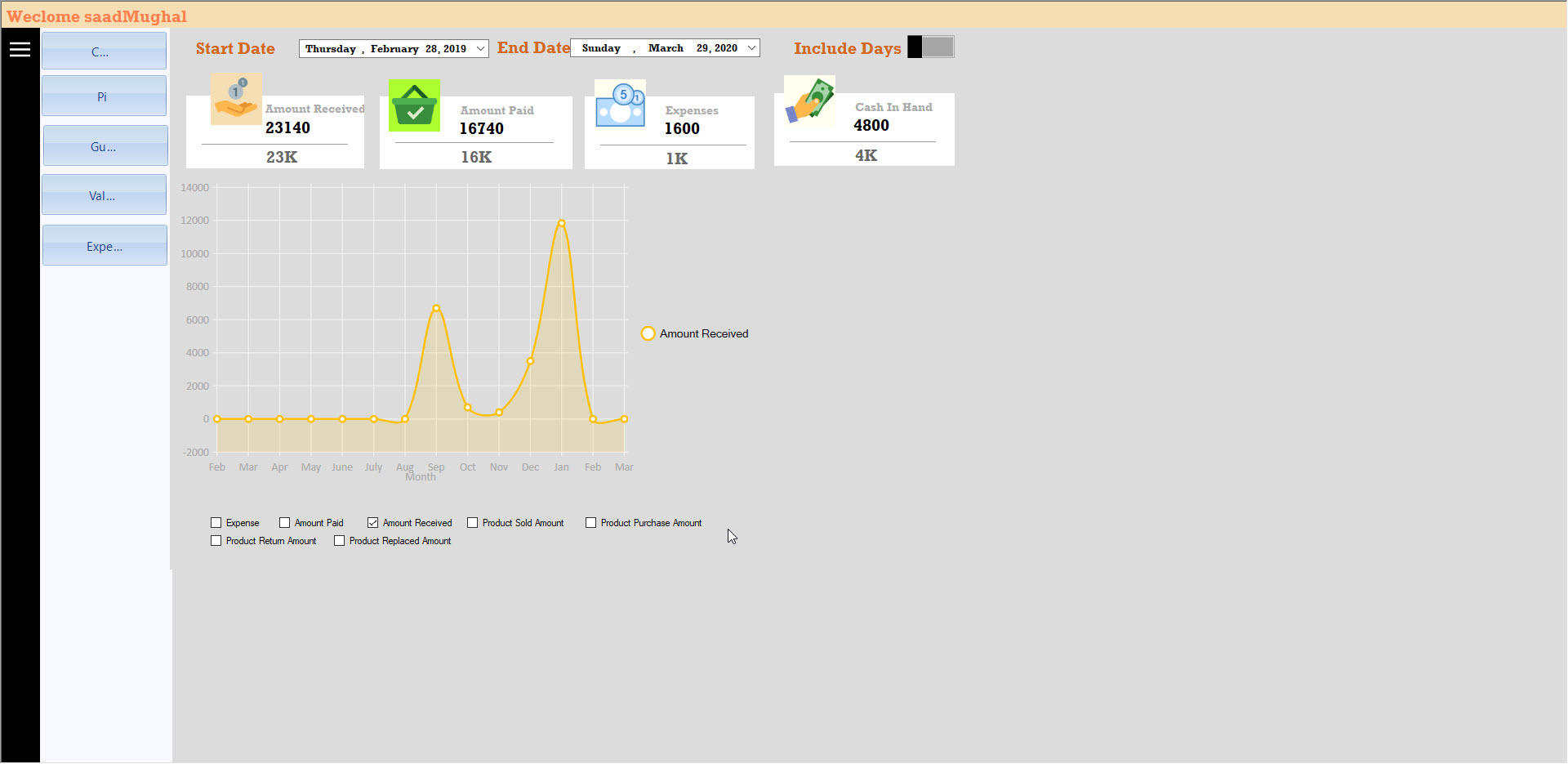Click the 'Cash In Hand' card label
Viewport: 1568px width, 764px height.
[x=893, y=107]
